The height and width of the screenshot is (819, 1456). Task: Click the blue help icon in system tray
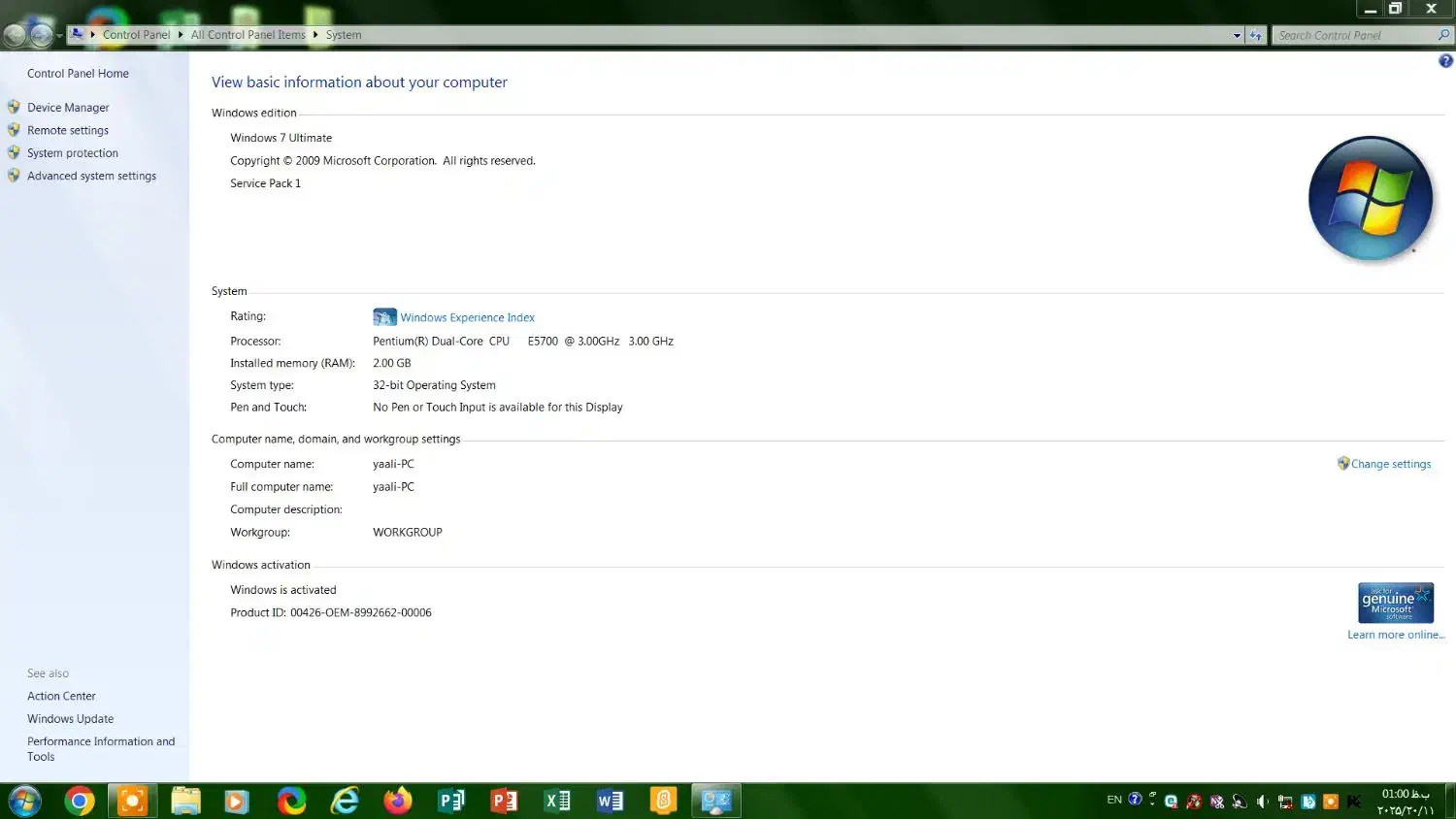pos(1135,800)
